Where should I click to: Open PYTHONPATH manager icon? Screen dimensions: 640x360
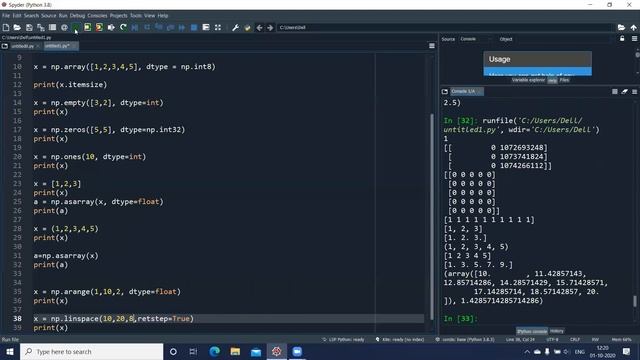pyautogui.click(x=247, y=27)
